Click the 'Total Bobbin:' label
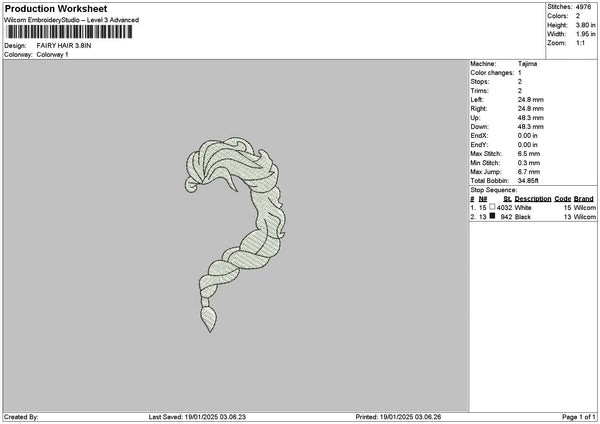The width and height of the screenshot is (600, 424). [489, 181]
